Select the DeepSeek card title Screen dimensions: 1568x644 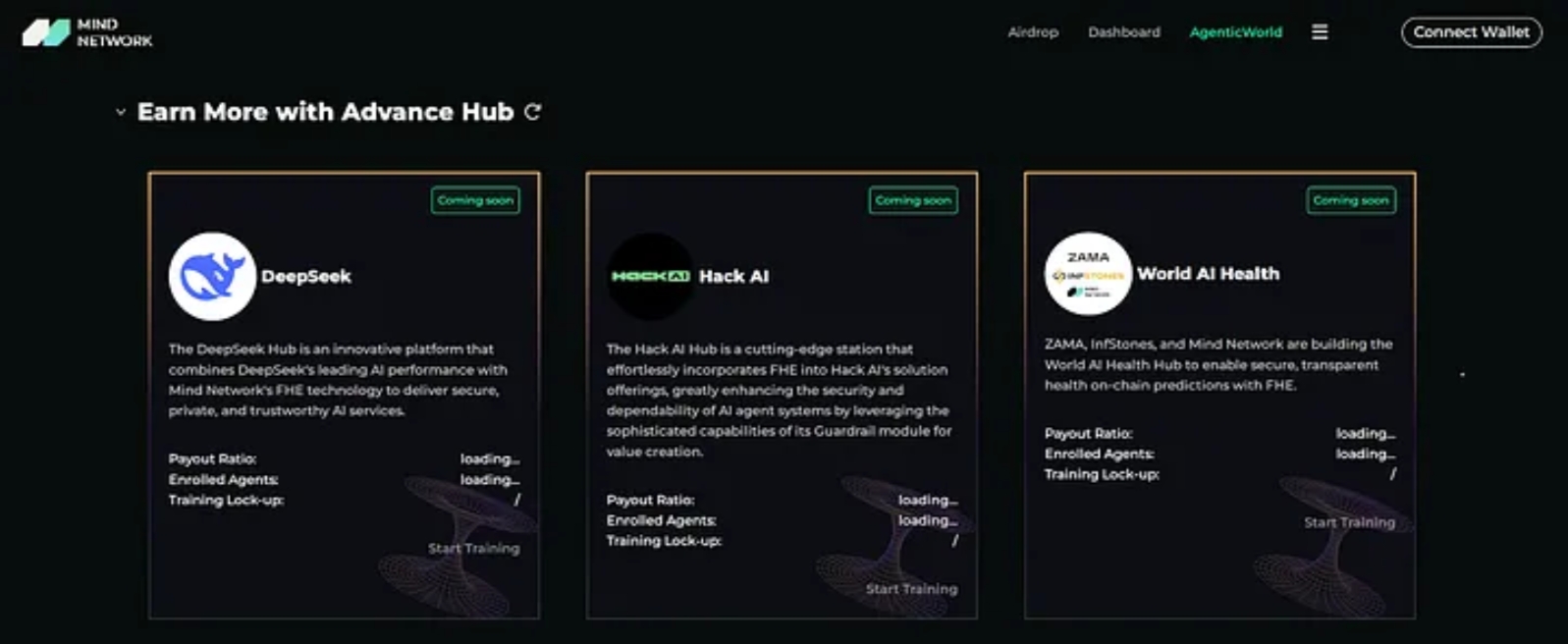[306, 277]
